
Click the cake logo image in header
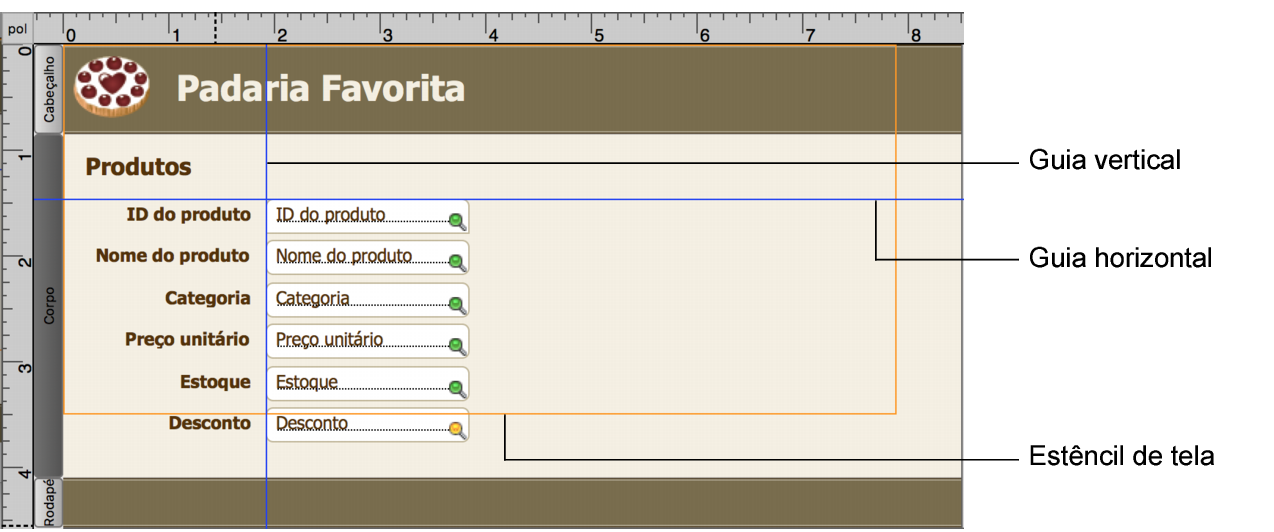(x=112, y=86)
